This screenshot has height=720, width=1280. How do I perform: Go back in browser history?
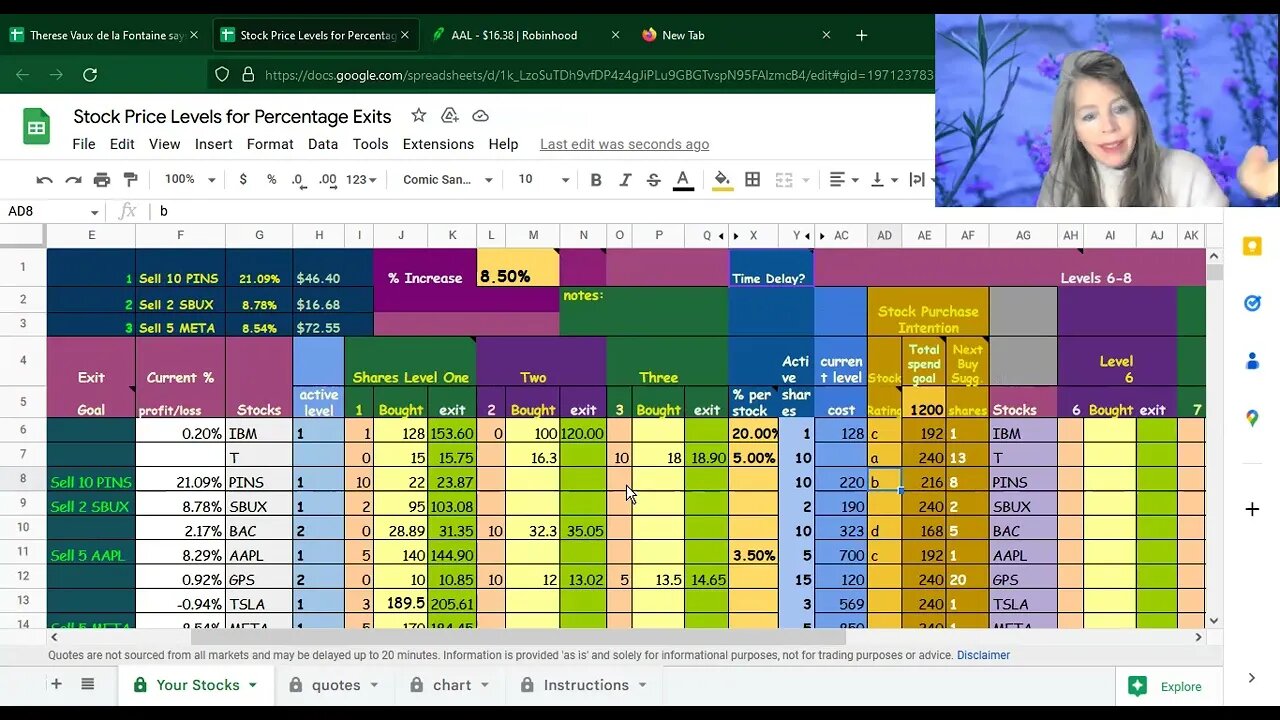pyautogui.click(x=22, y=74)
